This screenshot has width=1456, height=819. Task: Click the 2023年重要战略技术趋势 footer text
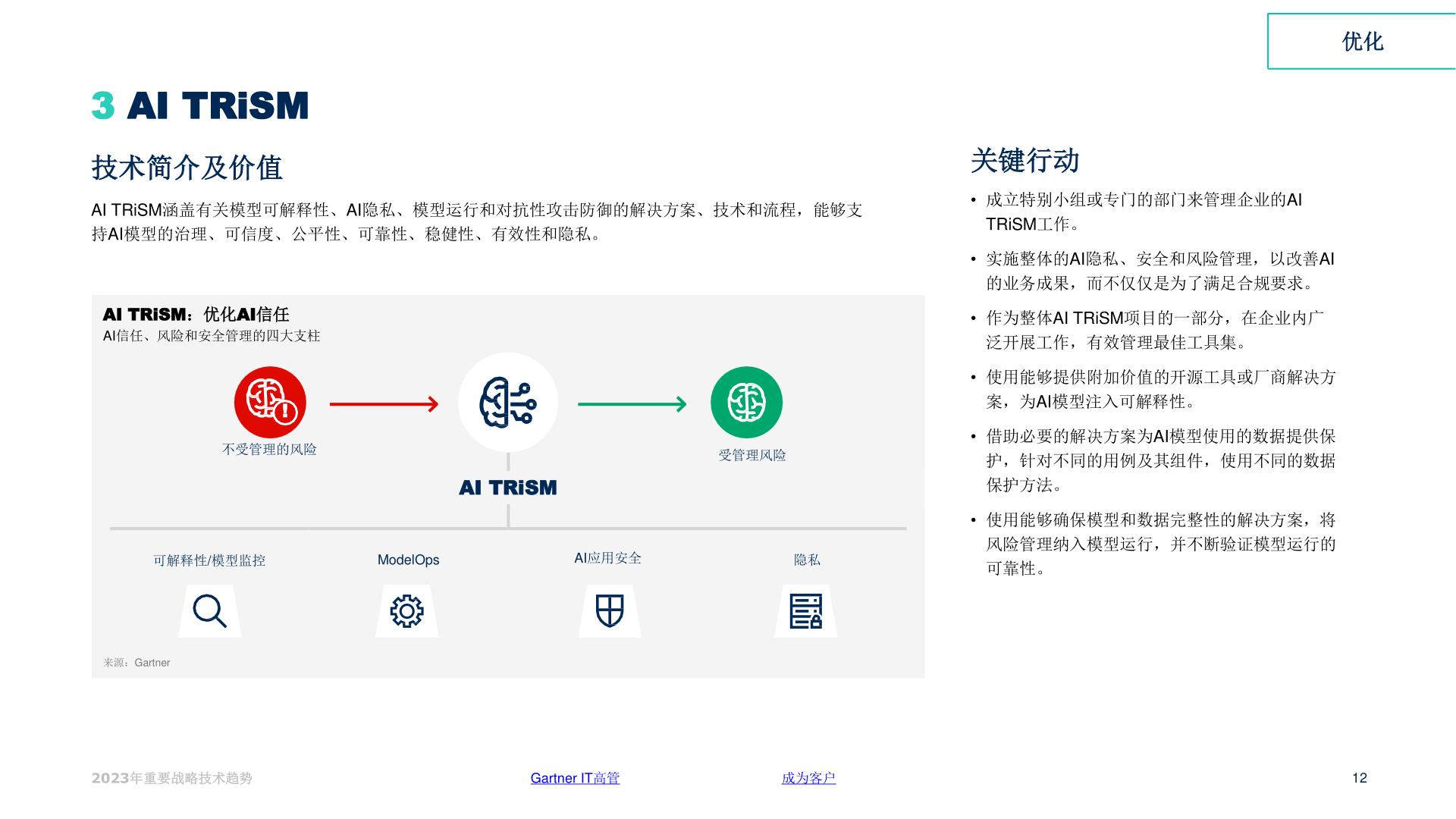172,778
